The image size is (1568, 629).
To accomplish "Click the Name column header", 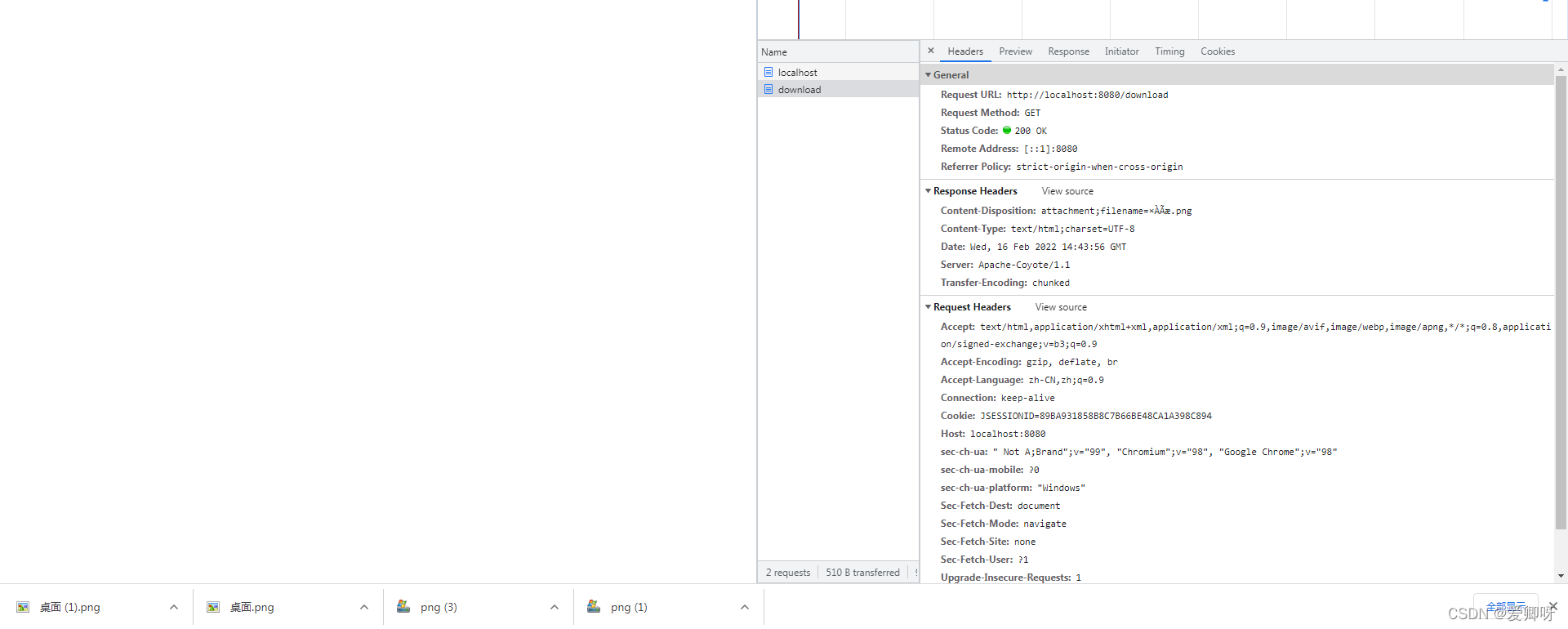I will (838, 51).
